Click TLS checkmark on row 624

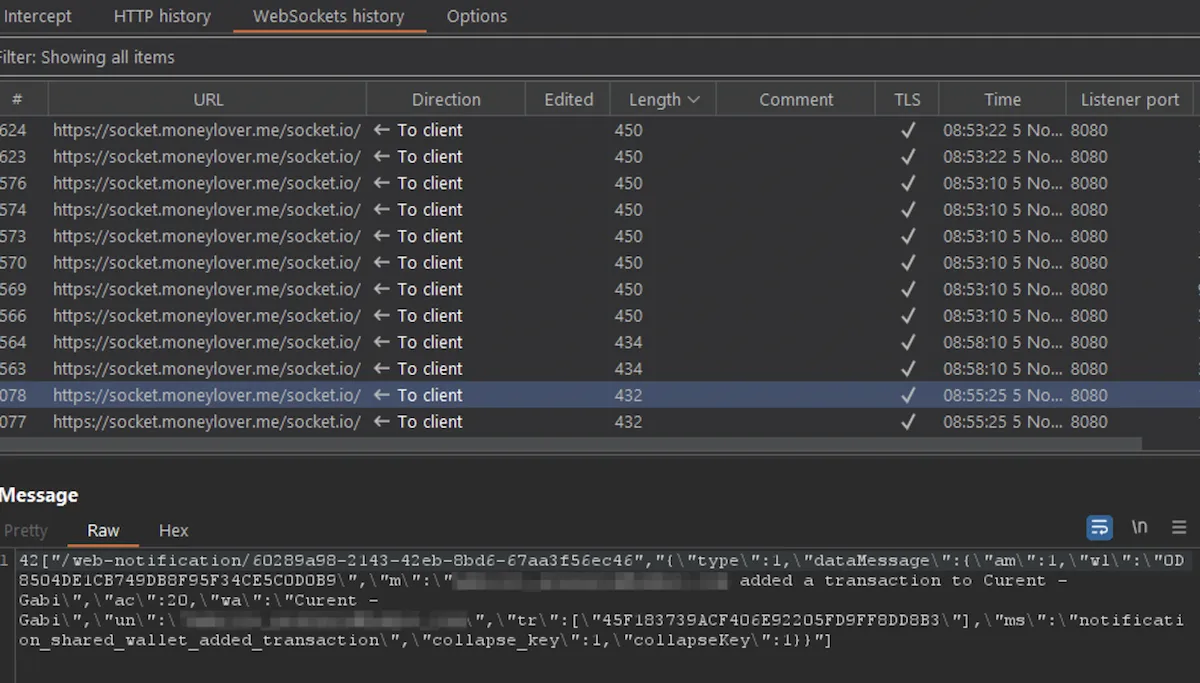click(x=908, y=130)
